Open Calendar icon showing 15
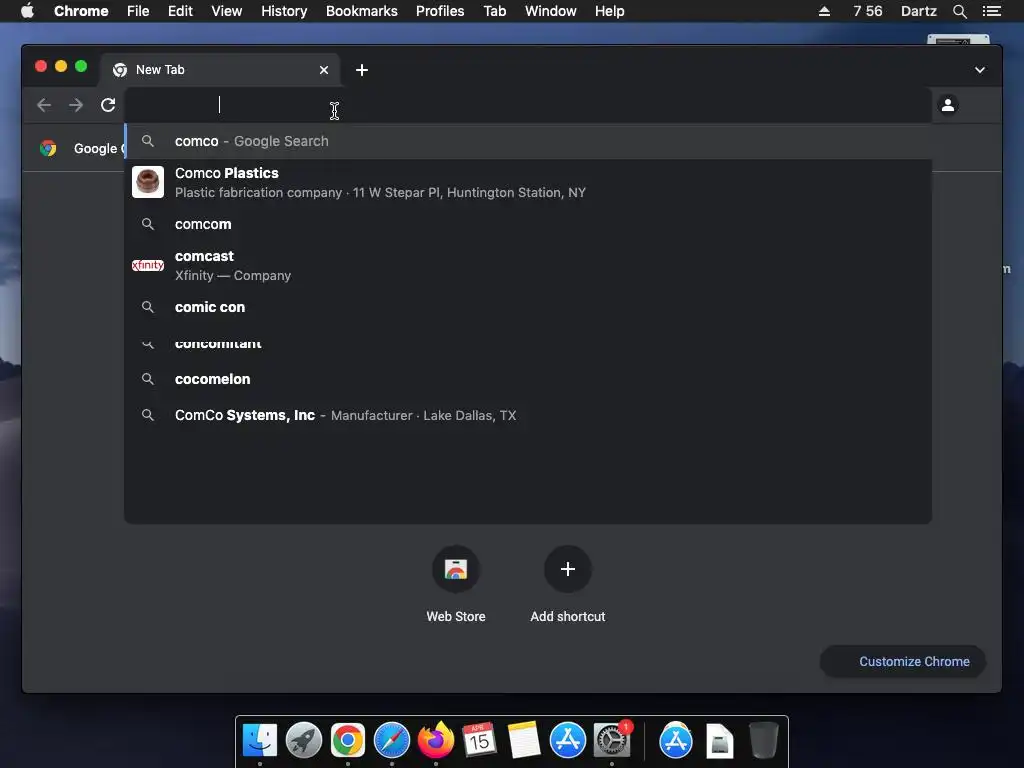 [x=479, y=740]
